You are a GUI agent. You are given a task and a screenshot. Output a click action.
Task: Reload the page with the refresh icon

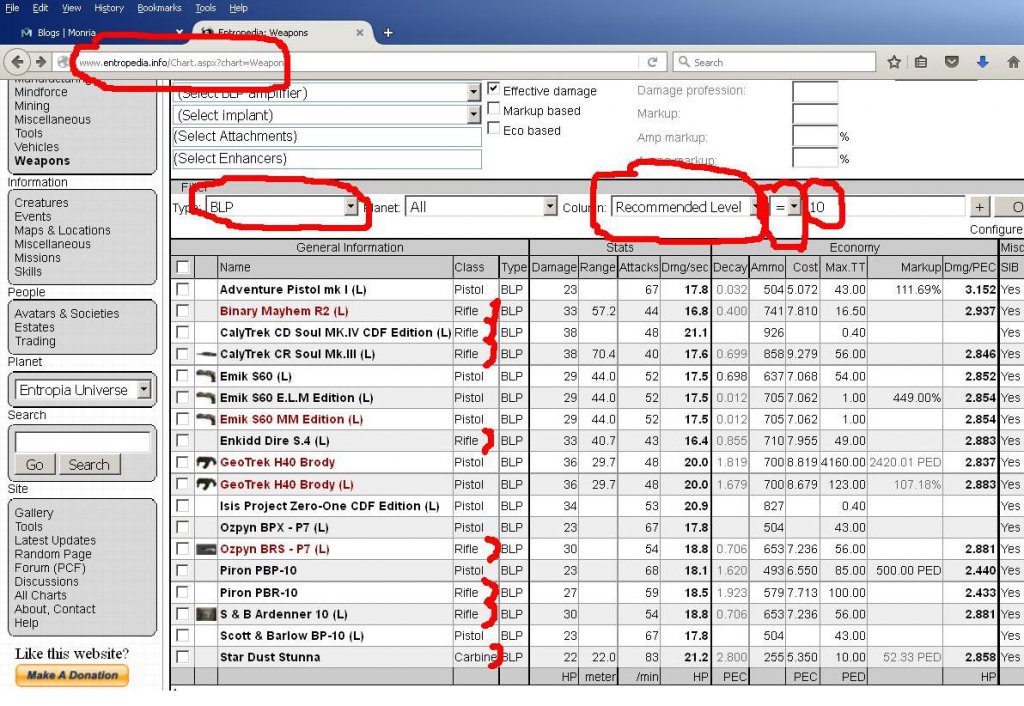(x=652, y=62)
